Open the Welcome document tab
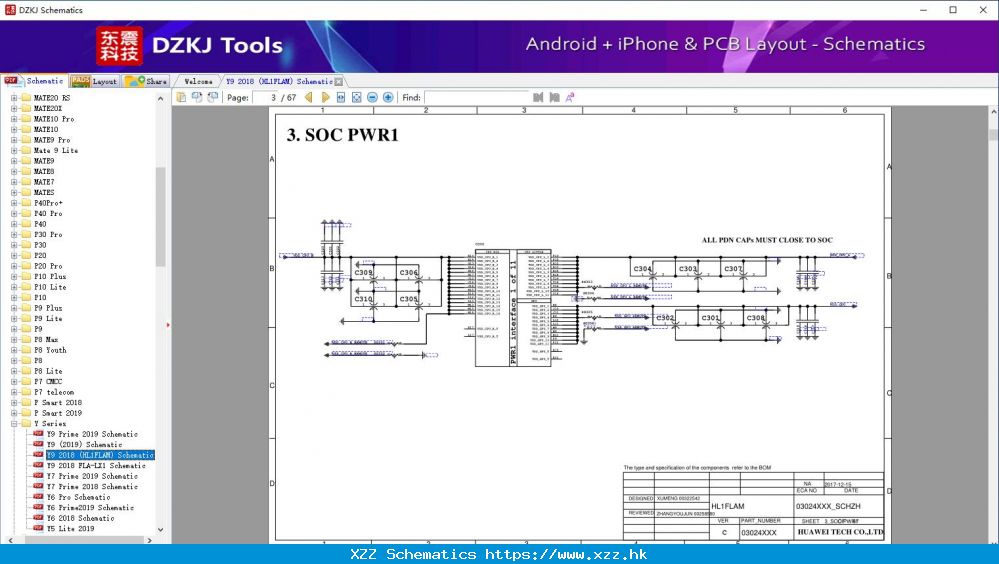Screen dimensions: 999x564 (198, 81)
